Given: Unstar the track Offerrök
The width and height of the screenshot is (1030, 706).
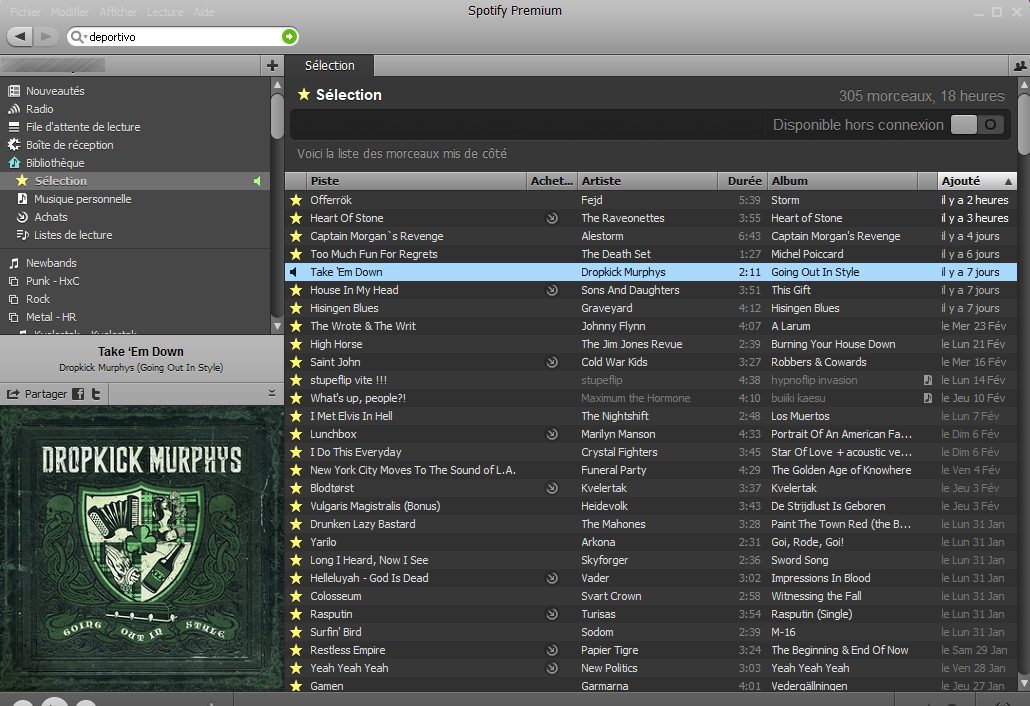Looking at the screenshot, I should pos(296,200).
